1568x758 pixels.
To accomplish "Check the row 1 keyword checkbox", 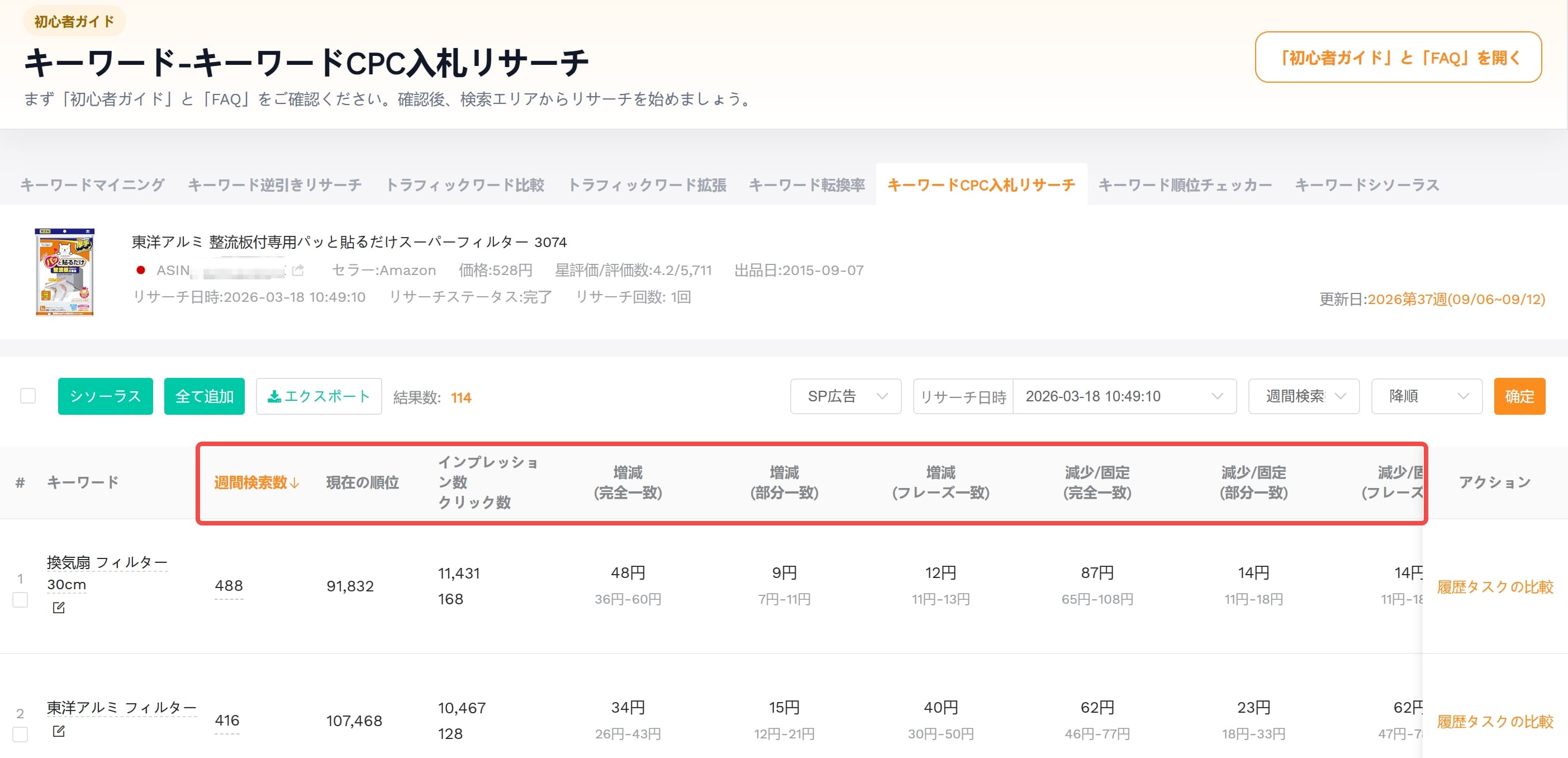I will pos(20,600).
